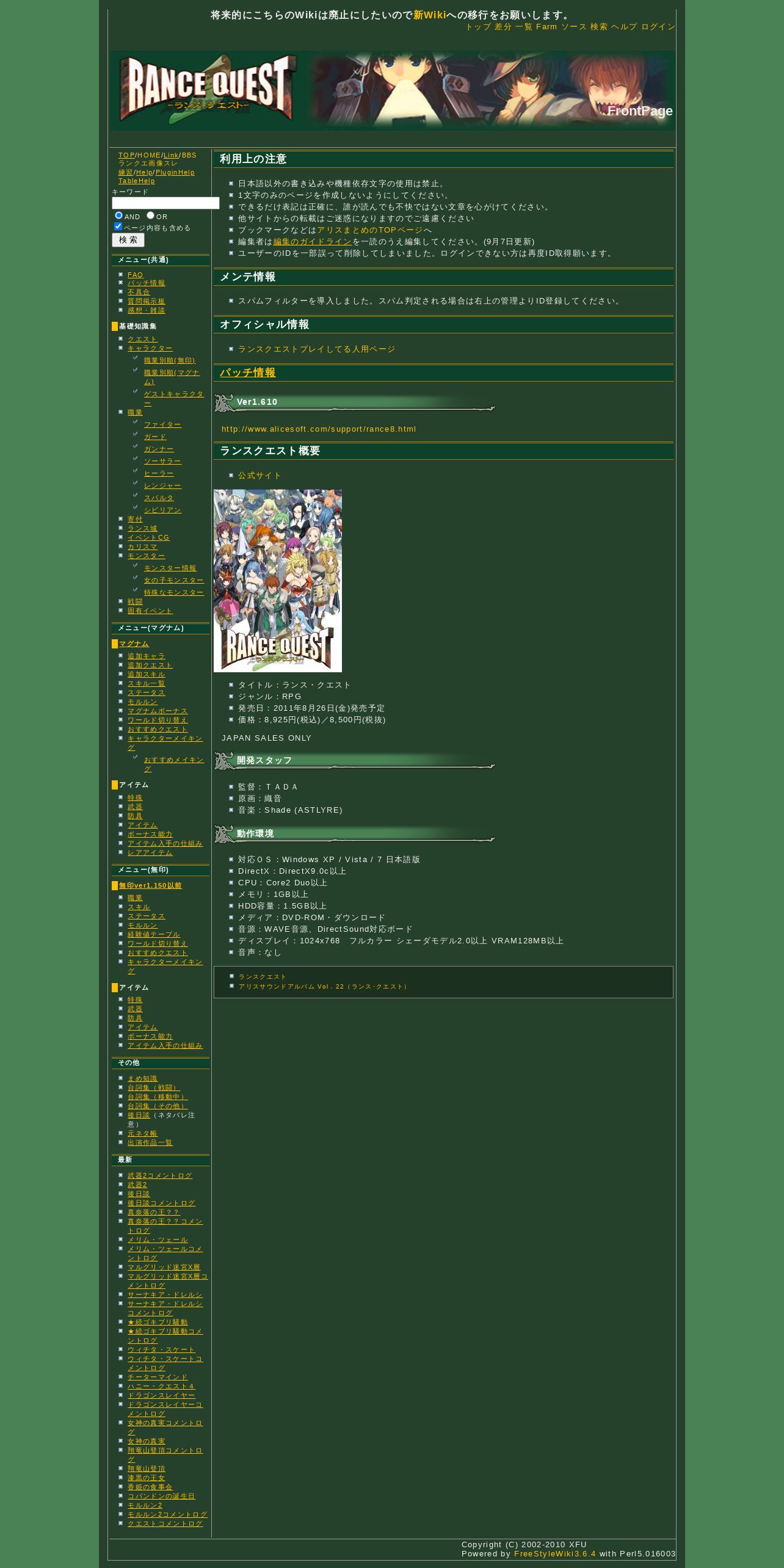Open the マグナムボーナス sidebar link

[158, 711]
